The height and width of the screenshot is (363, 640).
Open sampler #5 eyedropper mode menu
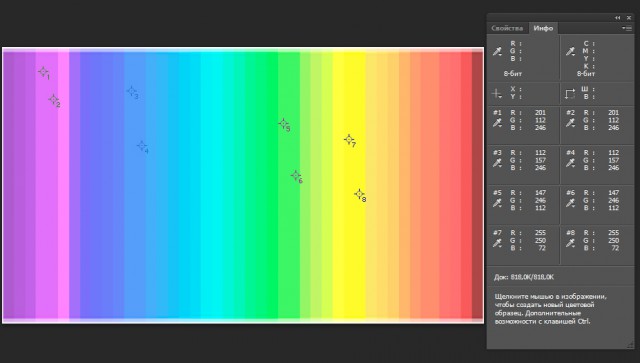497,203
